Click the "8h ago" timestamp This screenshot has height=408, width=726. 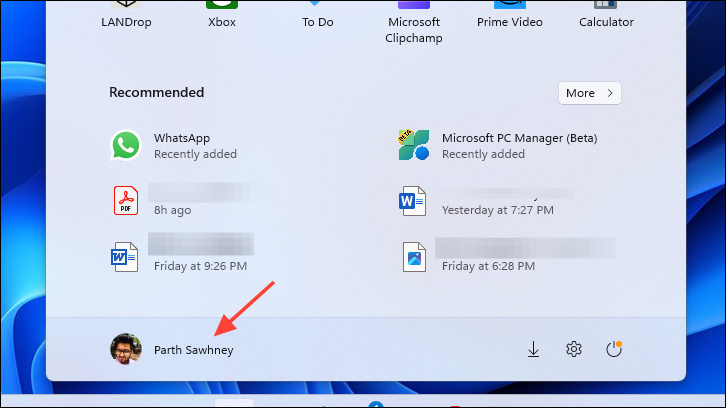pos(172,210)
